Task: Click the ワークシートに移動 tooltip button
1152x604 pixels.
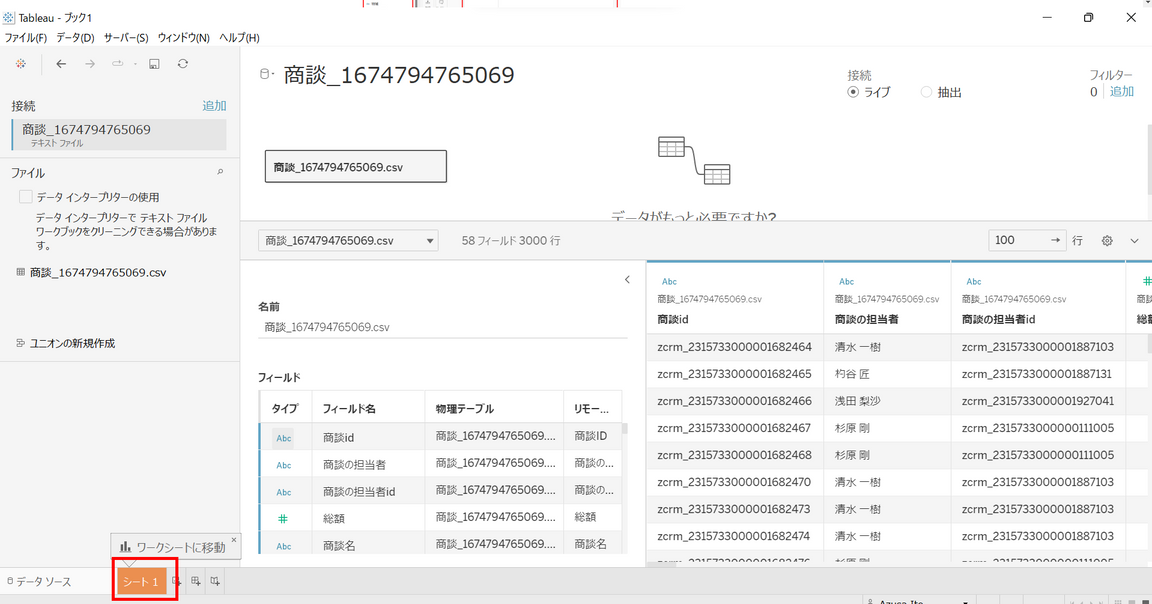Action: [176, 547]
